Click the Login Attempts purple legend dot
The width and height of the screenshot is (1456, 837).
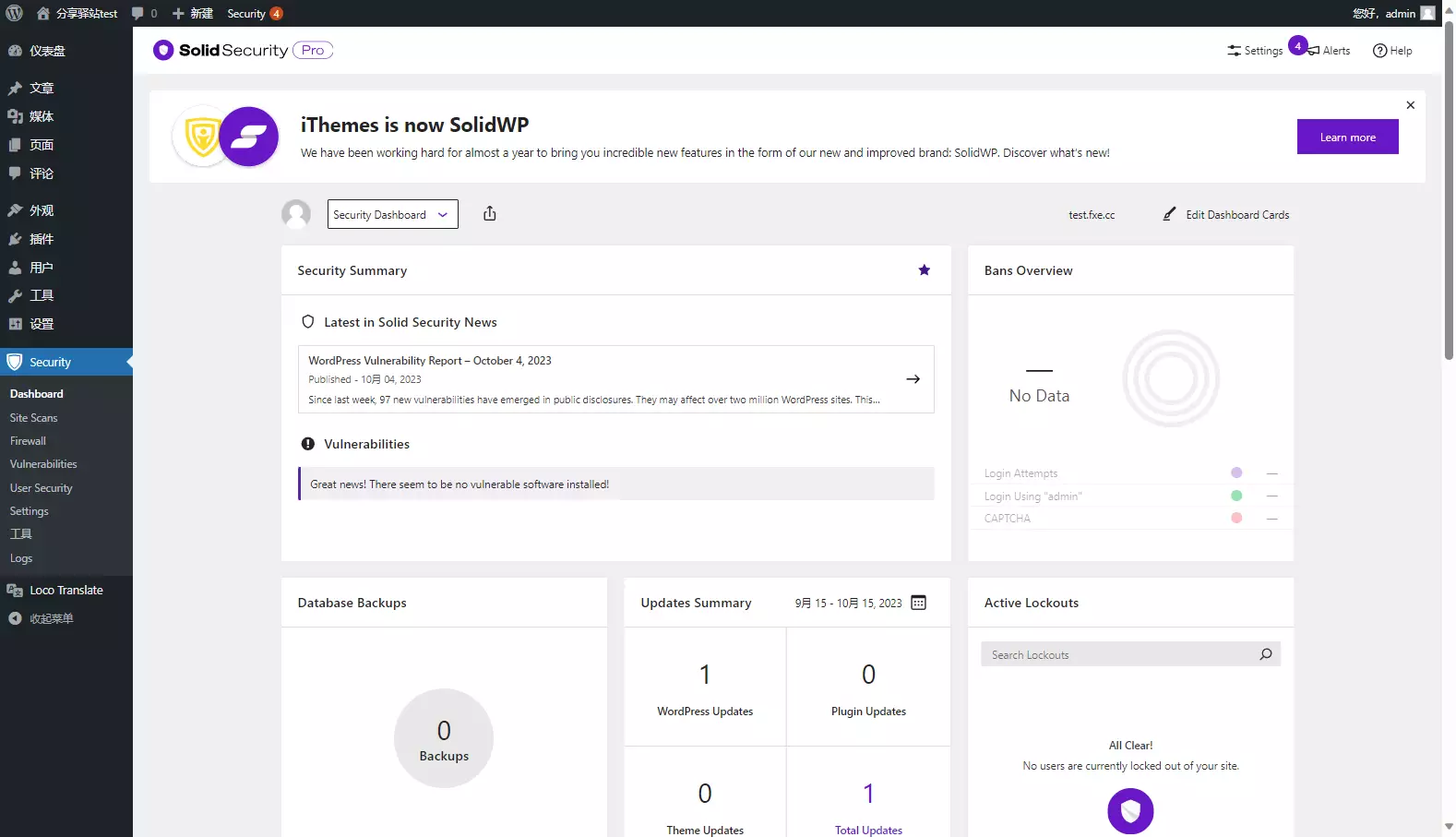point(1236,472)
